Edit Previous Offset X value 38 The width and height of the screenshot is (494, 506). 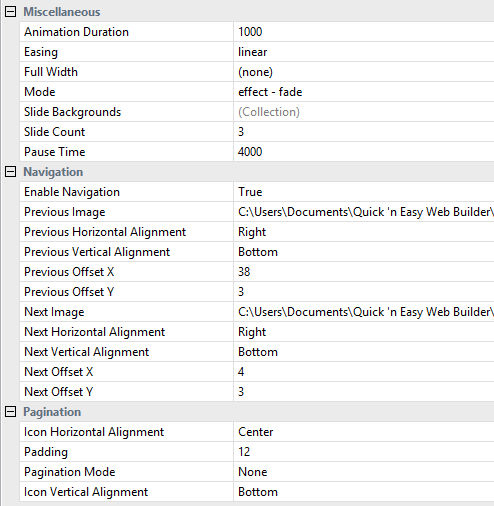(364, 272)
